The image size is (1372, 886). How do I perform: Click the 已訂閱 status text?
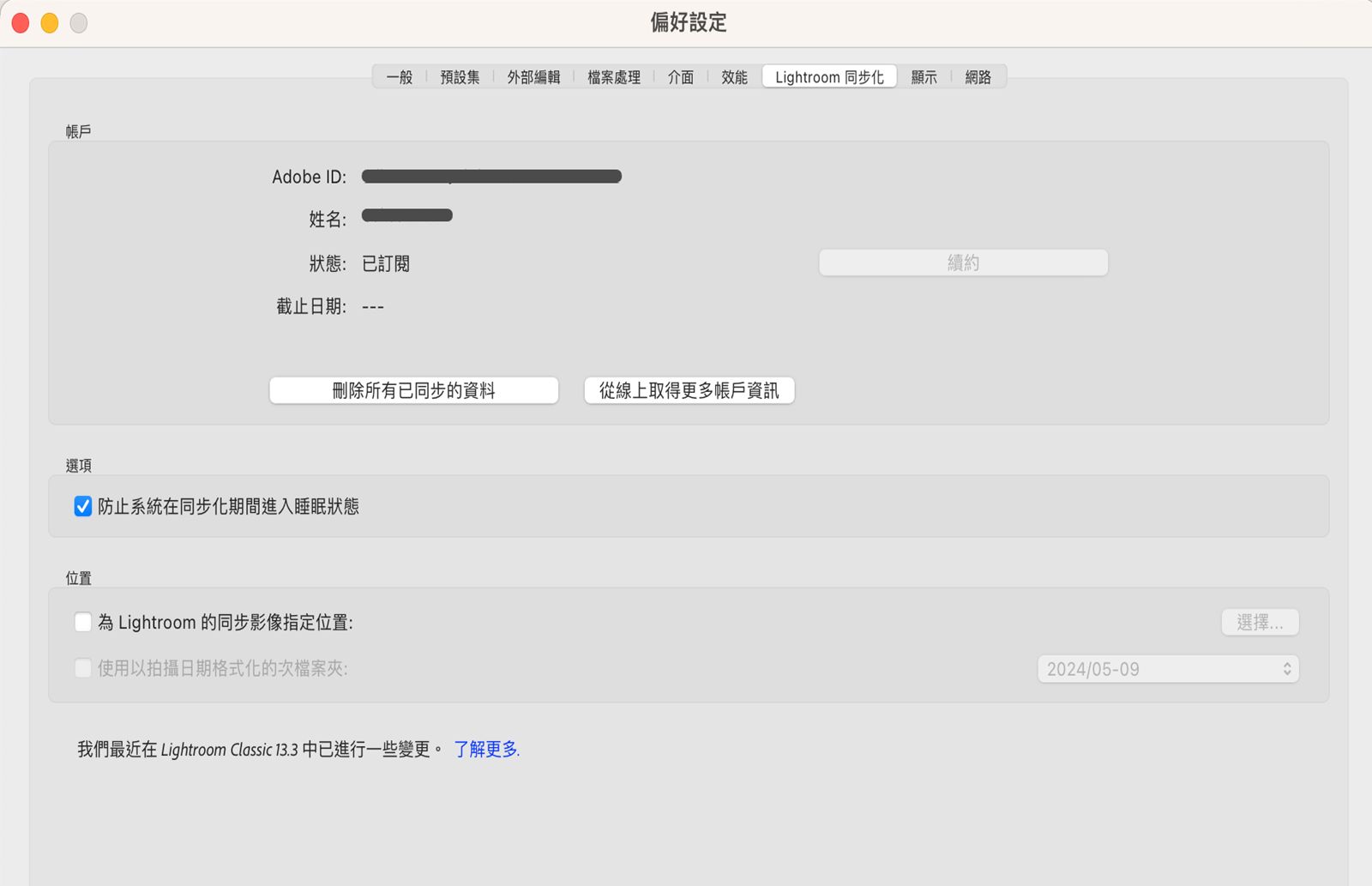pos(386,263)
